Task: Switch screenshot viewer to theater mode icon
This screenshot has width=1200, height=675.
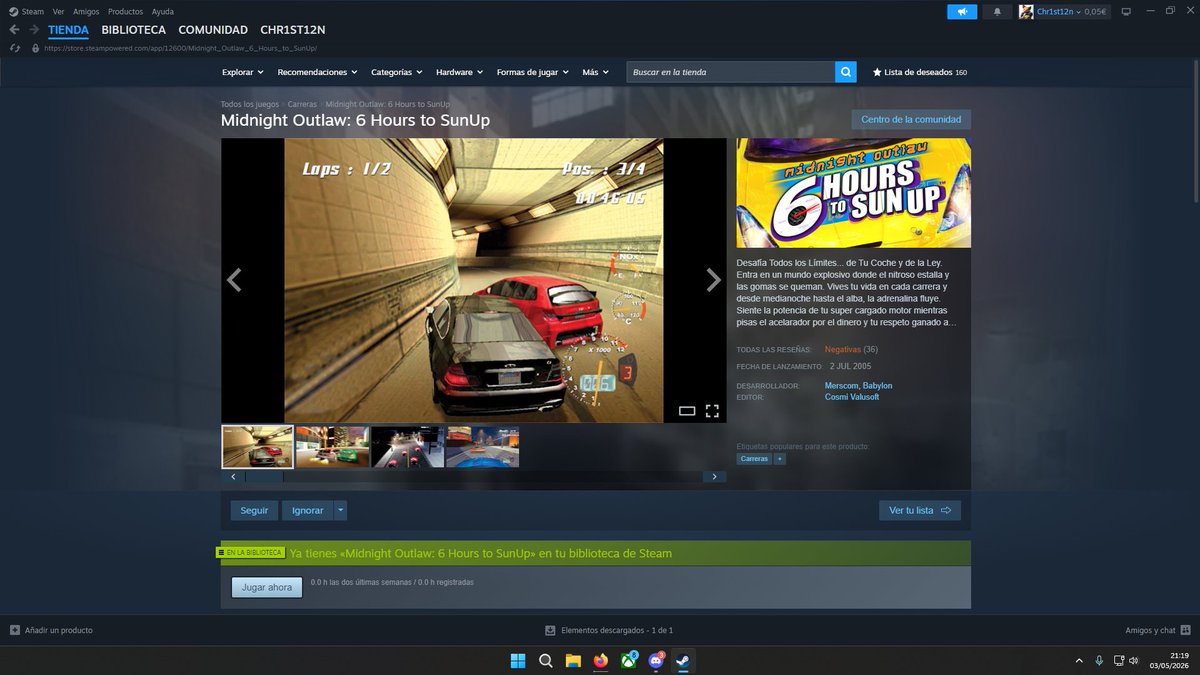Action: pos(687,411)
